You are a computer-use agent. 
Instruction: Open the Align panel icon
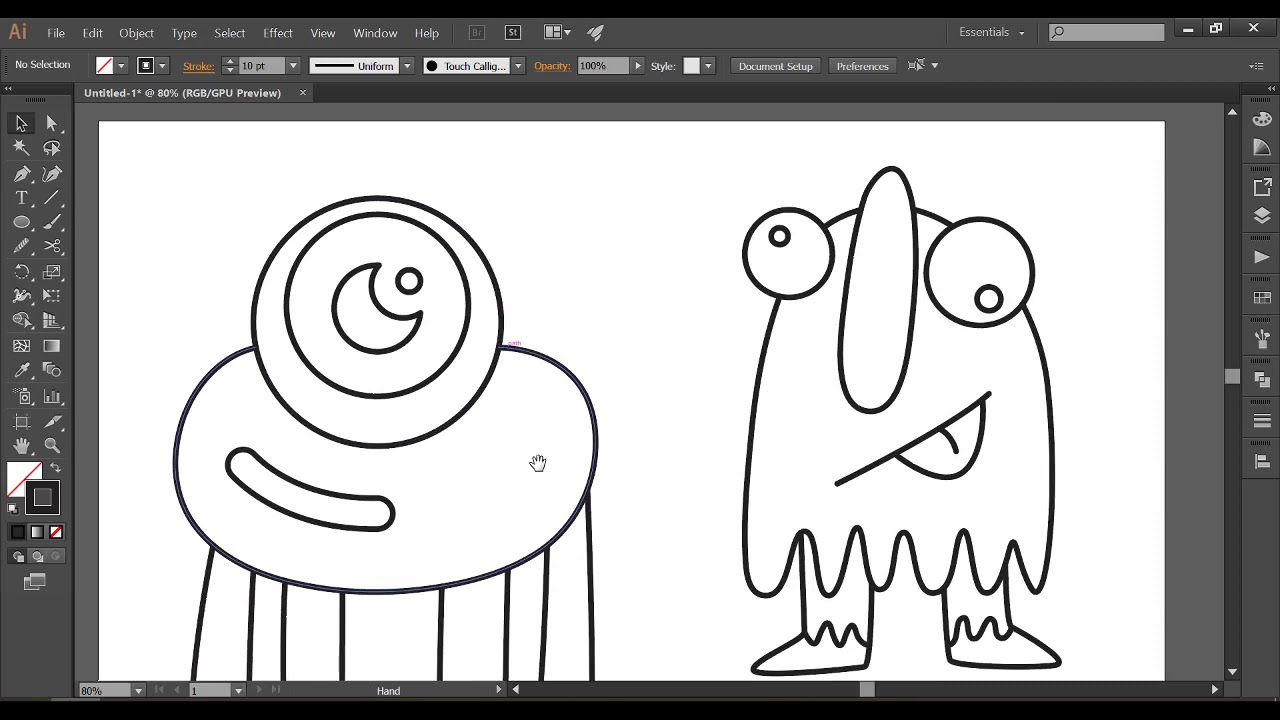click(1262, 461)
